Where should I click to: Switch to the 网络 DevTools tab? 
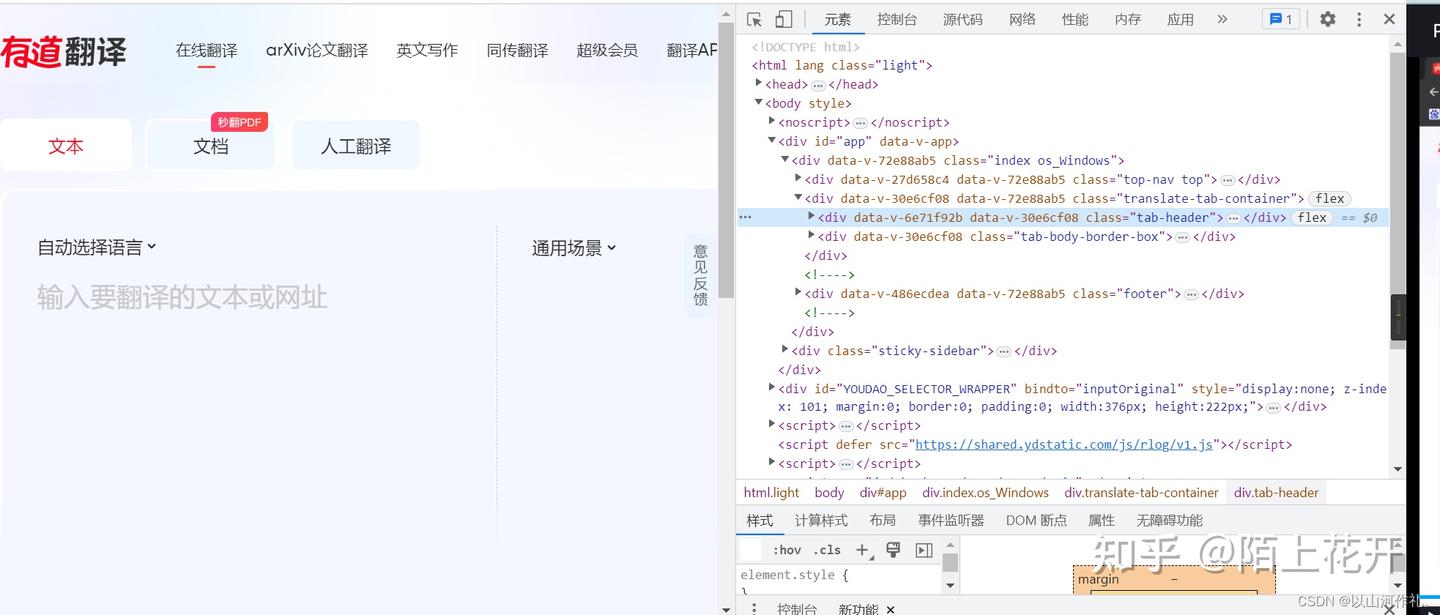pos(1022,19)
